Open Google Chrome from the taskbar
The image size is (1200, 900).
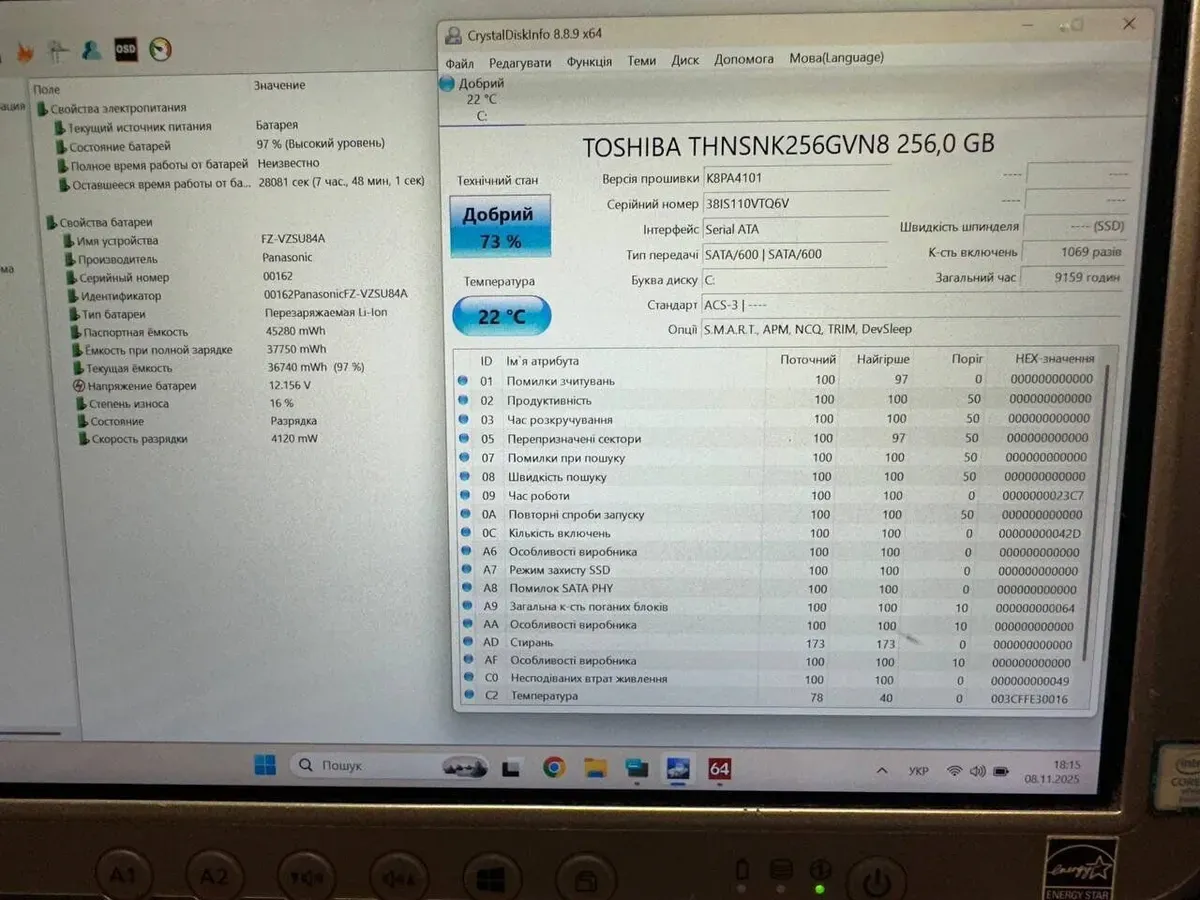click(554, 767)
